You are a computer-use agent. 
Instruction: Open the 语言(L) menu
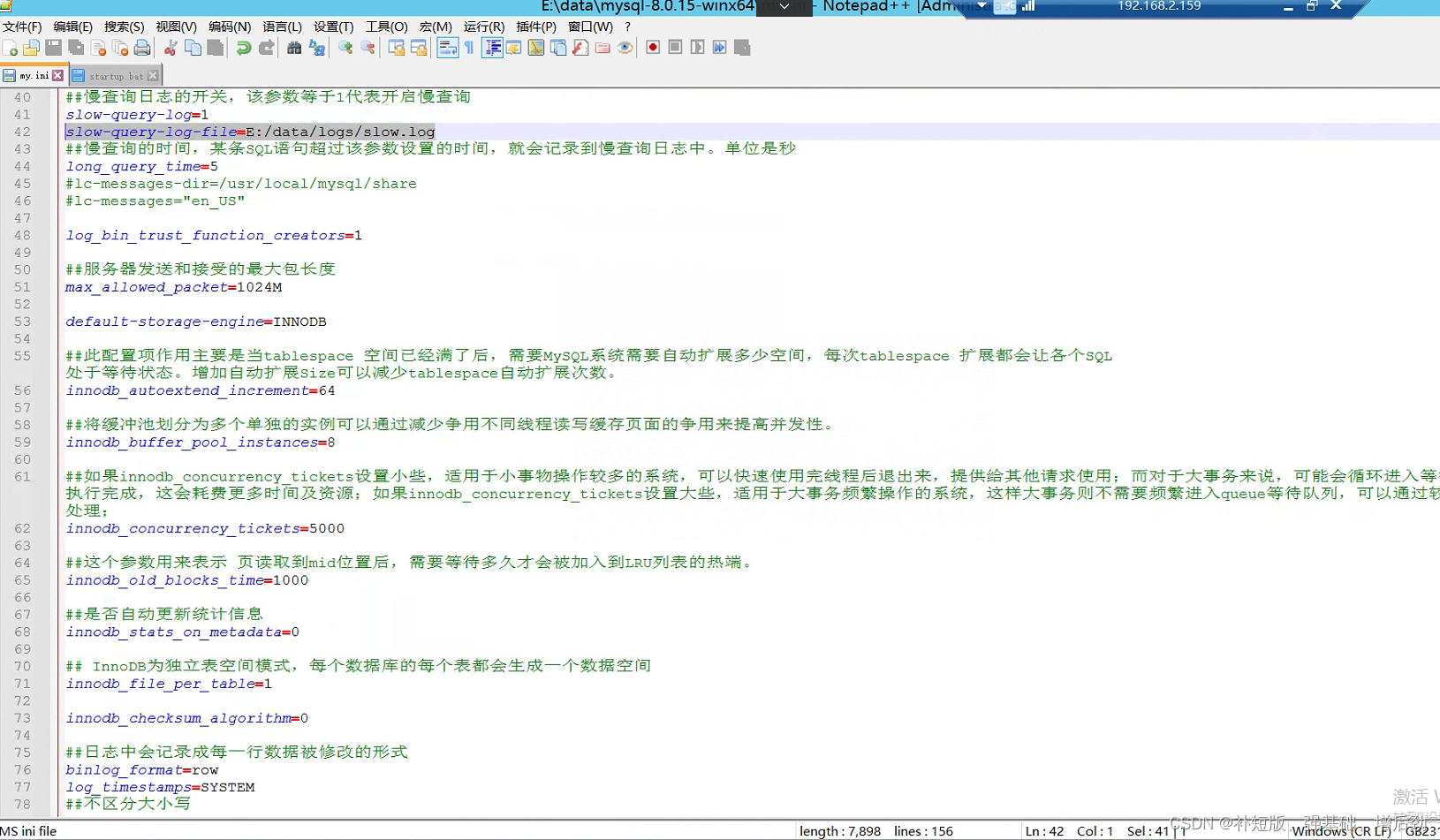pyautogui.click(x=282, y=26)
